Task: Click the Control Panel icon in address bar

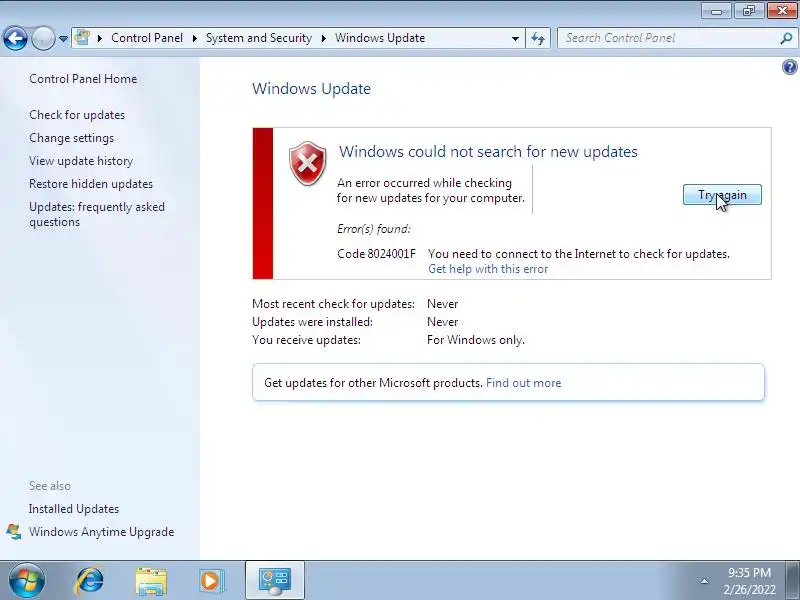Action: (x=82, y=38)
